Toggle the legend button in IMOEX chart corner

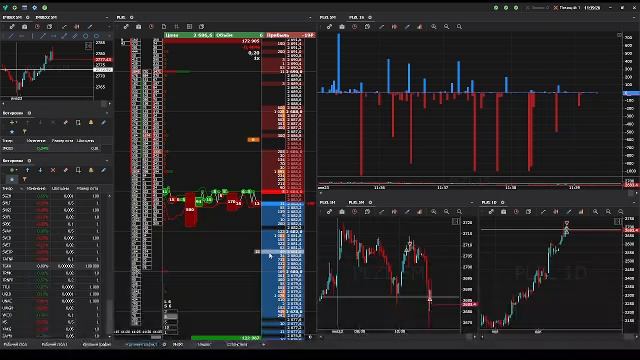(x=88, y=46)
